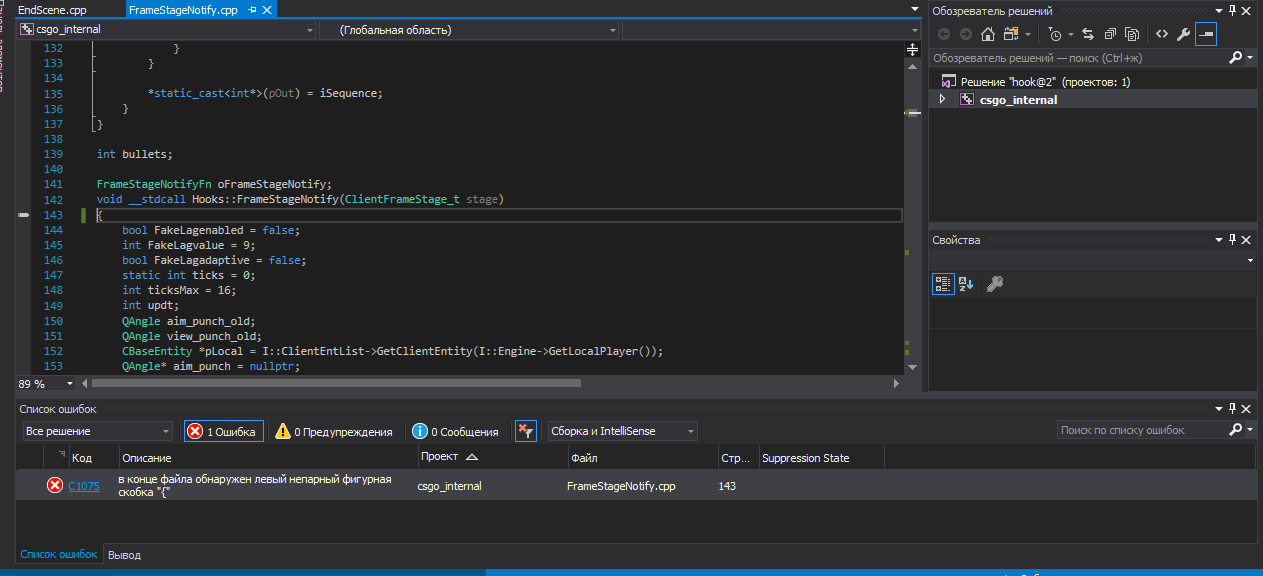Open Properties window position menu
This screenshot has width=1263, height=576.
(1219, 240)
